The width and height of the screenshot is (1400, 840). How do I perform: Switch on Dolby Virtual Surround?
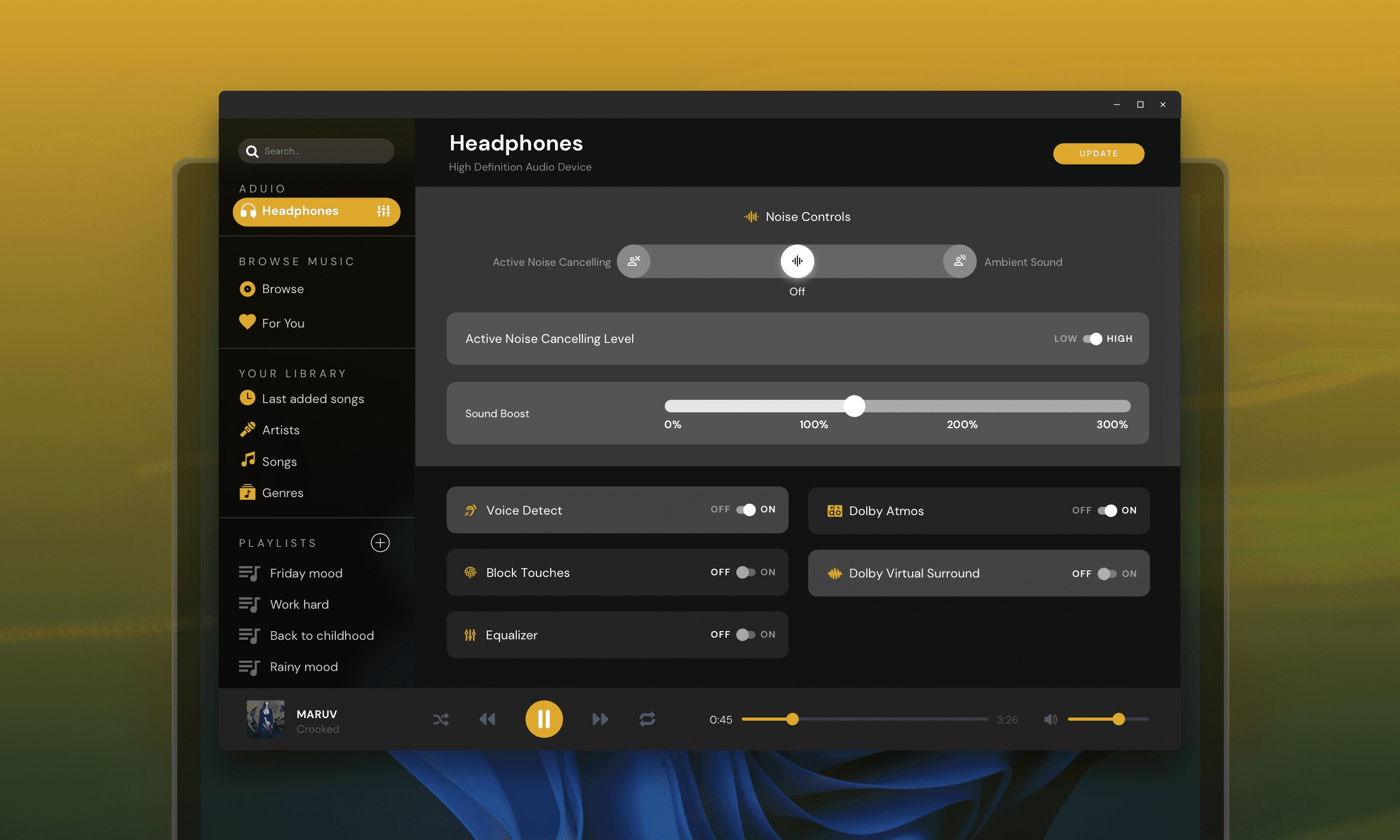[x=1107, y=573]
